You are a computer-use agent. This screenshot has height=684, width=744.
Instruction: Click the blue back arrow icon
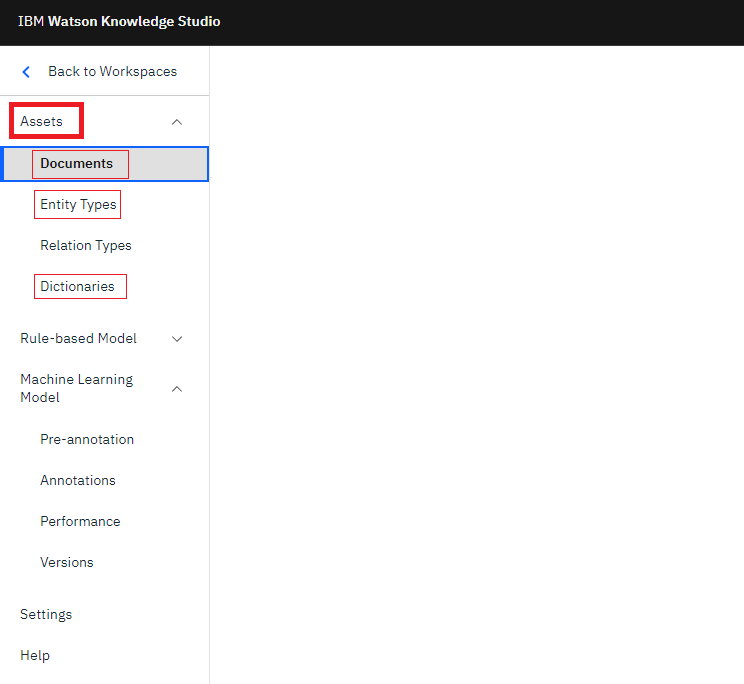click(x=26, y=72)
